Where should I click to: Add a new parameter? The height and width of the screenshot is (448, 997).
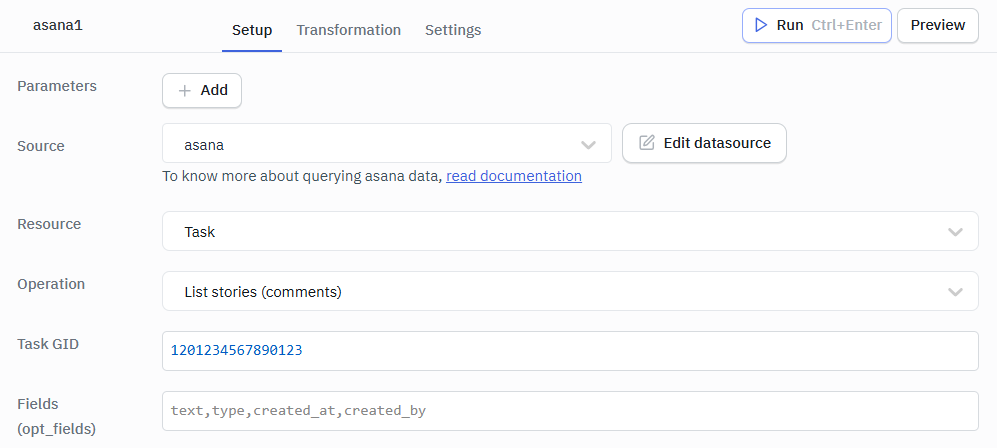(x=202, y=90)
